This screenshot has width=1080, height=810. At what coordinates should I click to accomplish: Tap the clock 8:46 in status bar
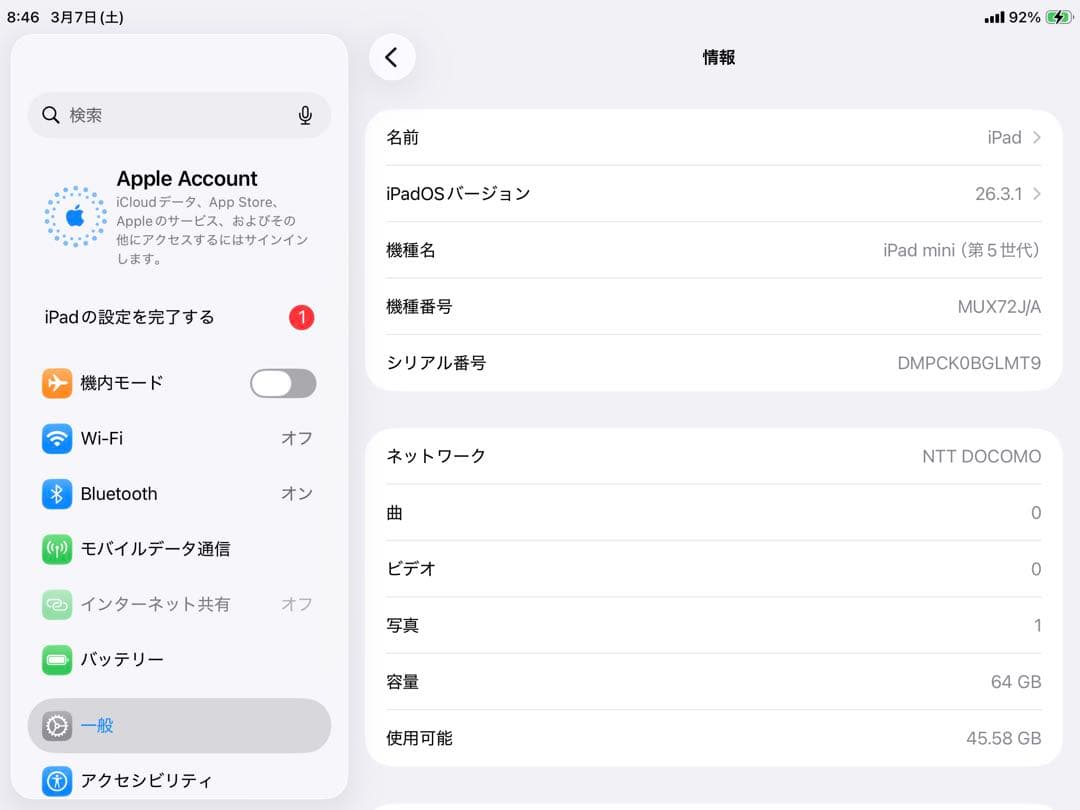click(23, 17)
